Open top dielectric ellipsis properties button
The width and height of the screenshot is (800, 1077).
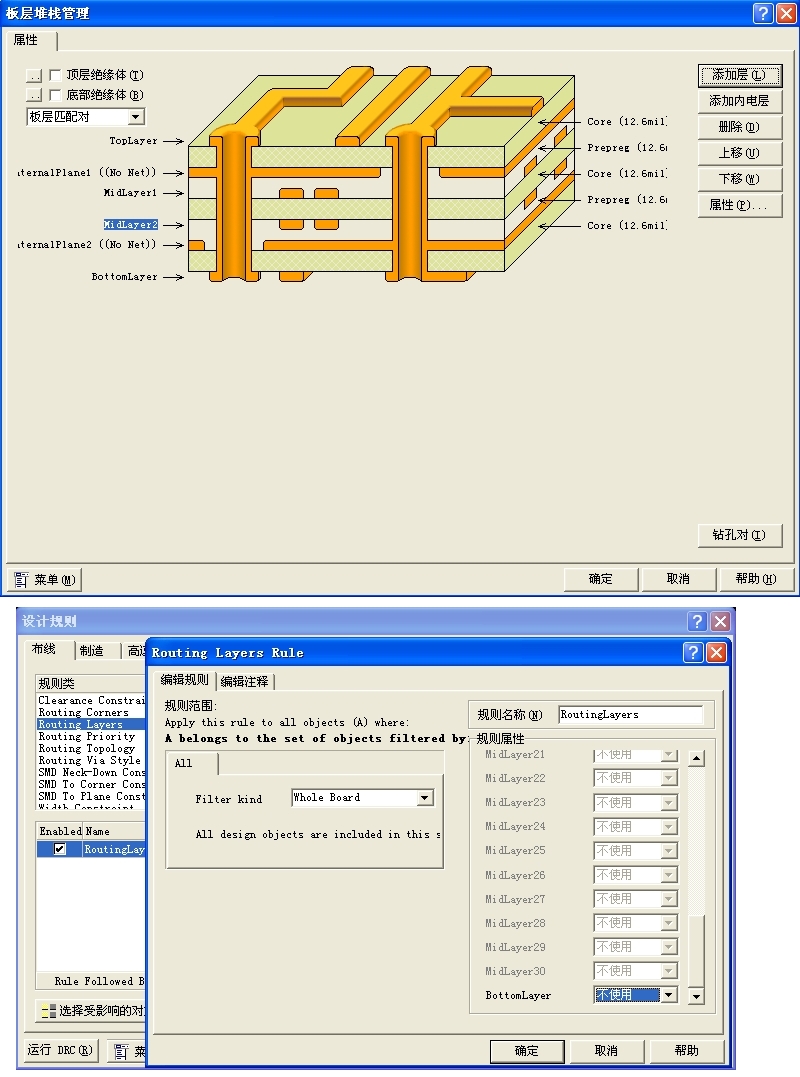[34, 75]
